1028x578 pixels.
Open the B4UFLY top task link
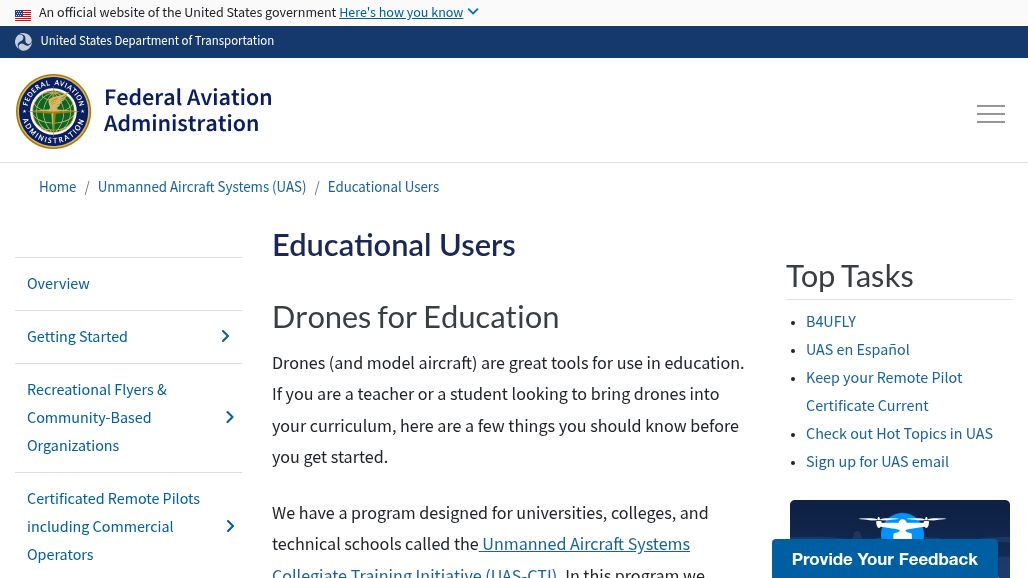[831, 322]
